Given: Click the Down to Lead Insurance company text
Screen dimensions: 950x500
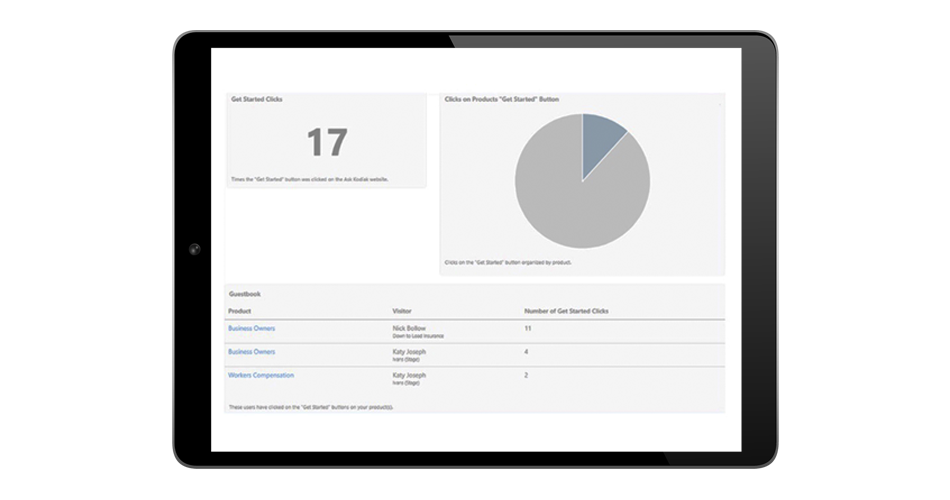Looking at the screenshot, I should (419, 336).
